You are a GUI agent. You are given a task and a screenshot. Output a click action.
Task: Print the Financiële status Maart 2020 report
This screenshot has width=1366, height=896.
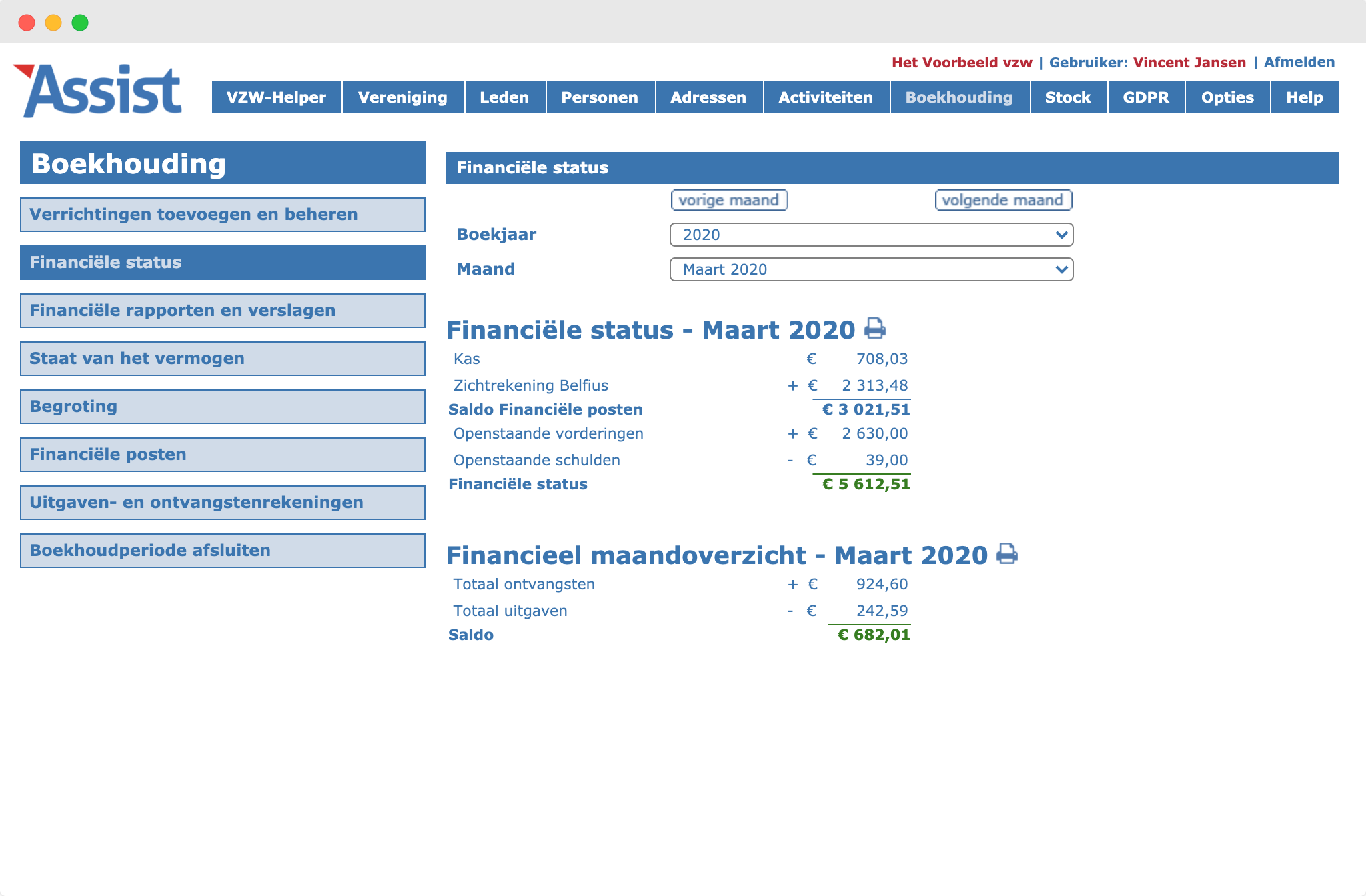coord(875,328)
